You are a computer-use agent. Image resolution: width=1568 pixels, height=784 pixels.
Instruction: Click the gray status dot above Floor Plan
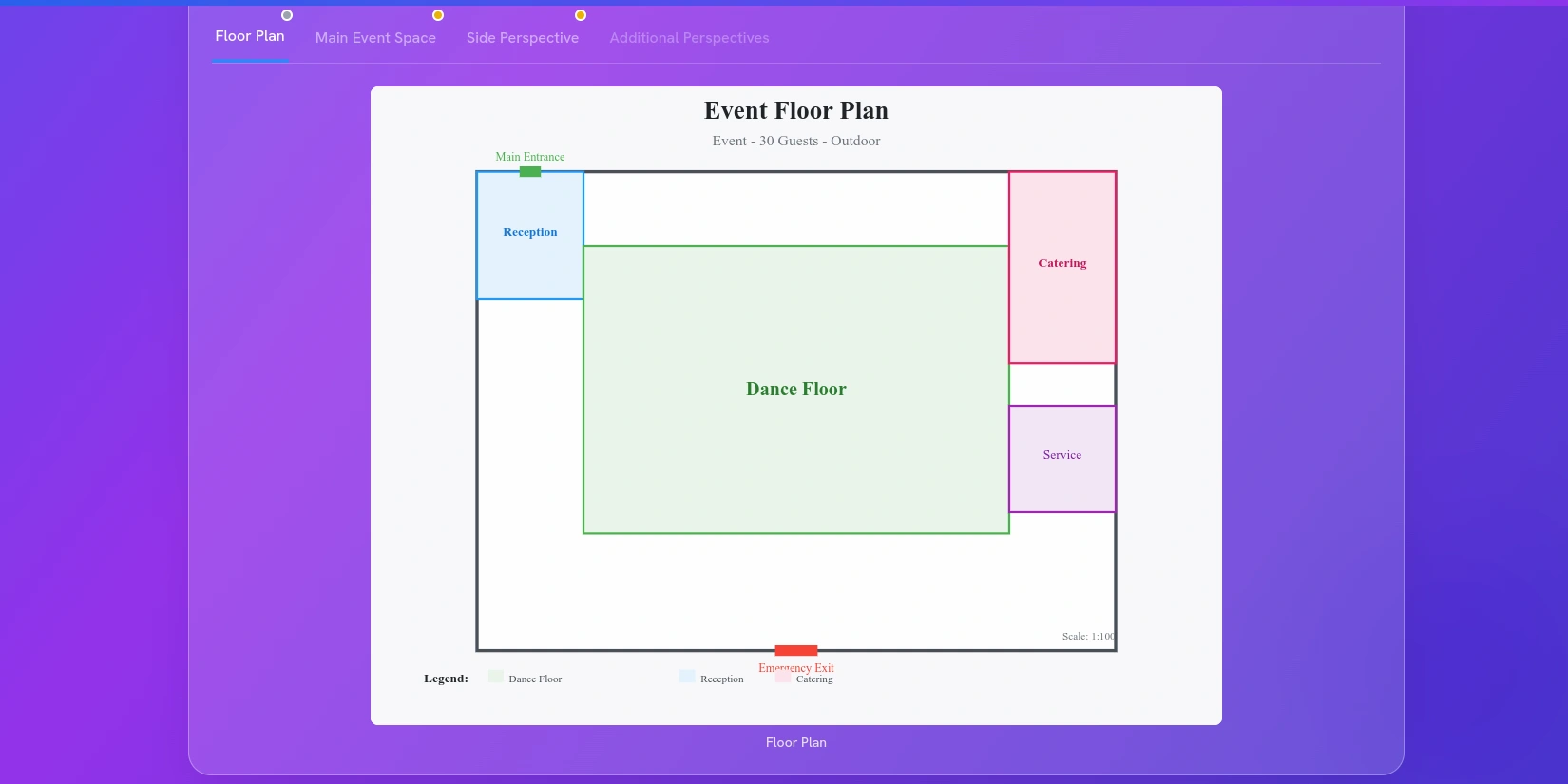pos(287,15)
